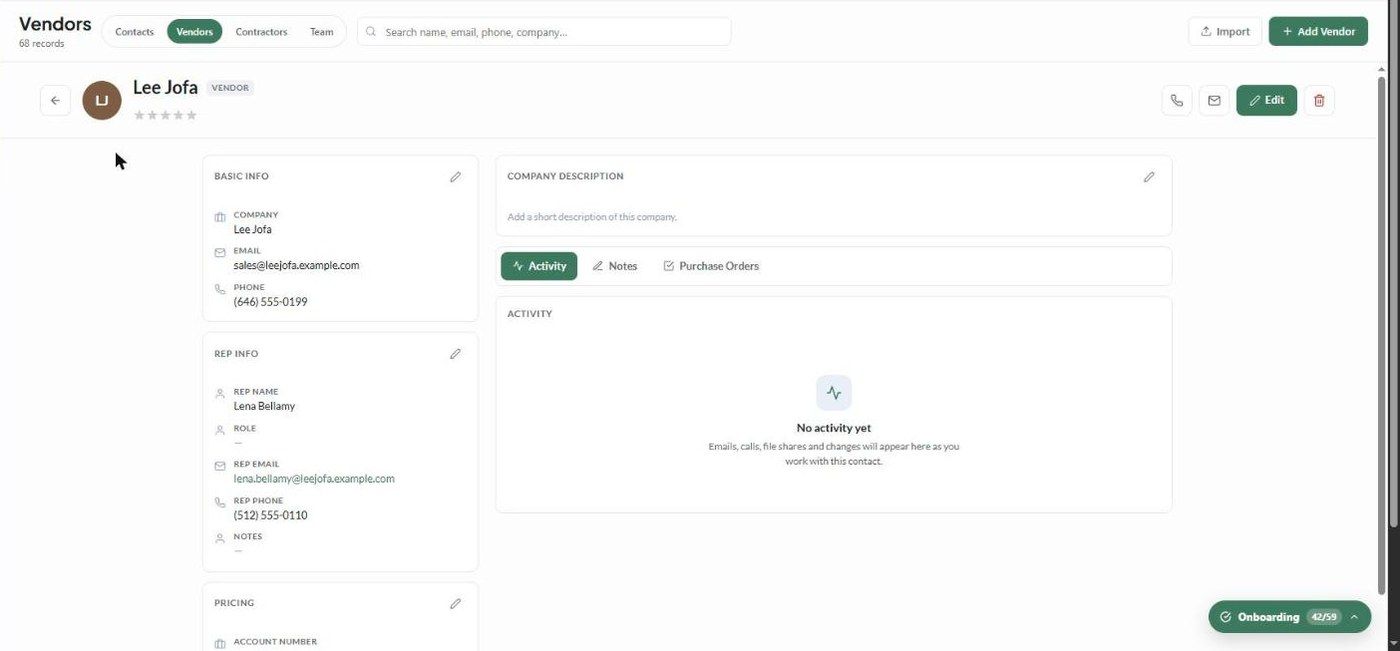Screen dimensions: 1400x651
Task: Click the Import button
Action: tap(1225, 31)
